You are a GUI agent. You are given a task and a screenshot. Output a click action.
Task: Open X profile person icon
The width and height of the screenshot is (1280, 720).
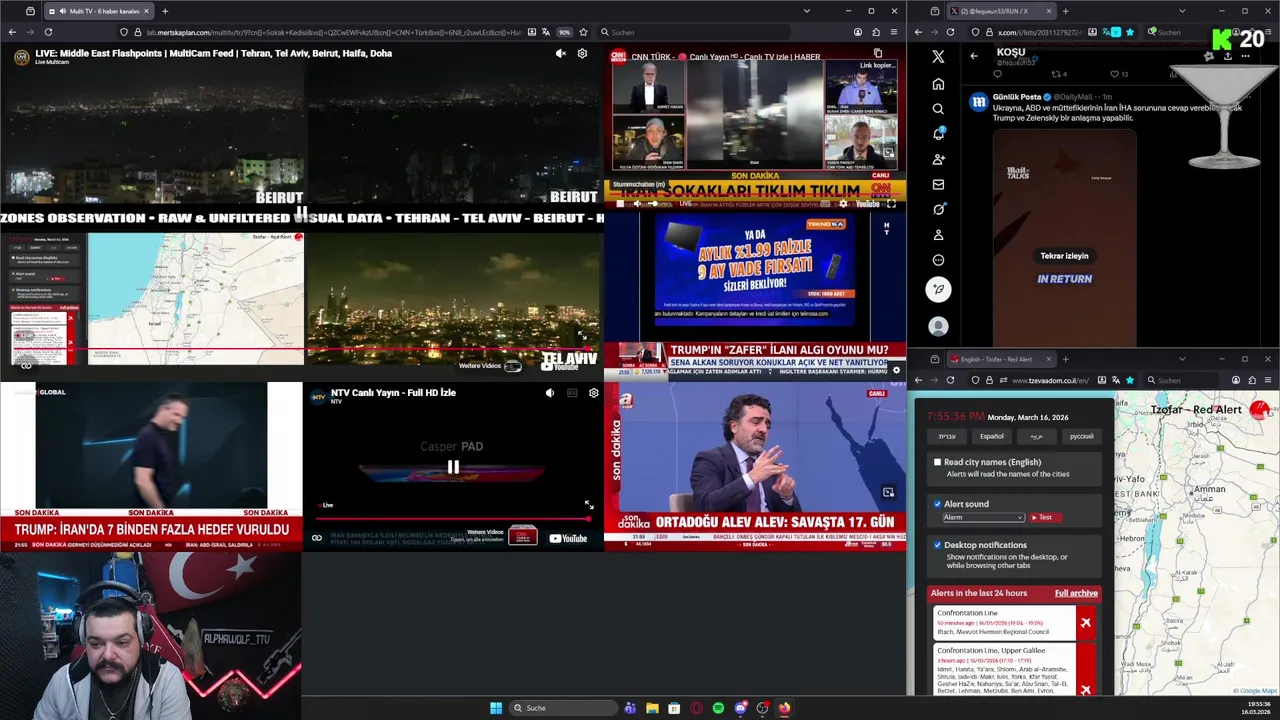tap(938, 234)
